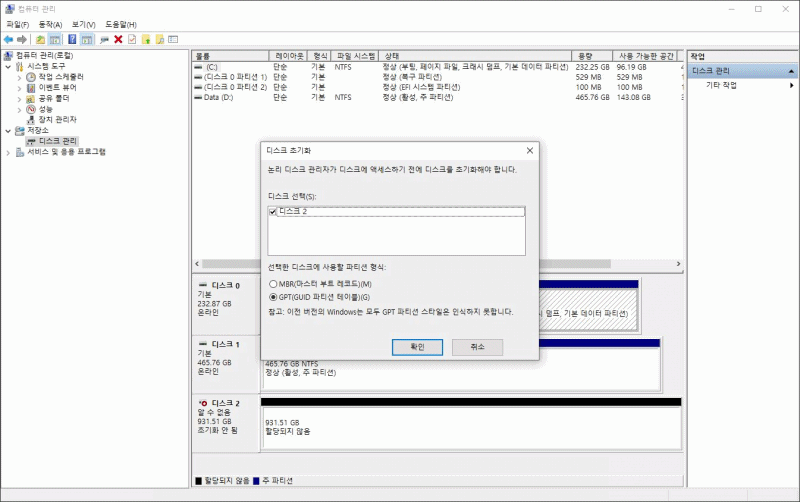Viewport: 800px width, 502px height.
Task: Click the properties checkmark page toolbar icon
Action: point(132,39)
